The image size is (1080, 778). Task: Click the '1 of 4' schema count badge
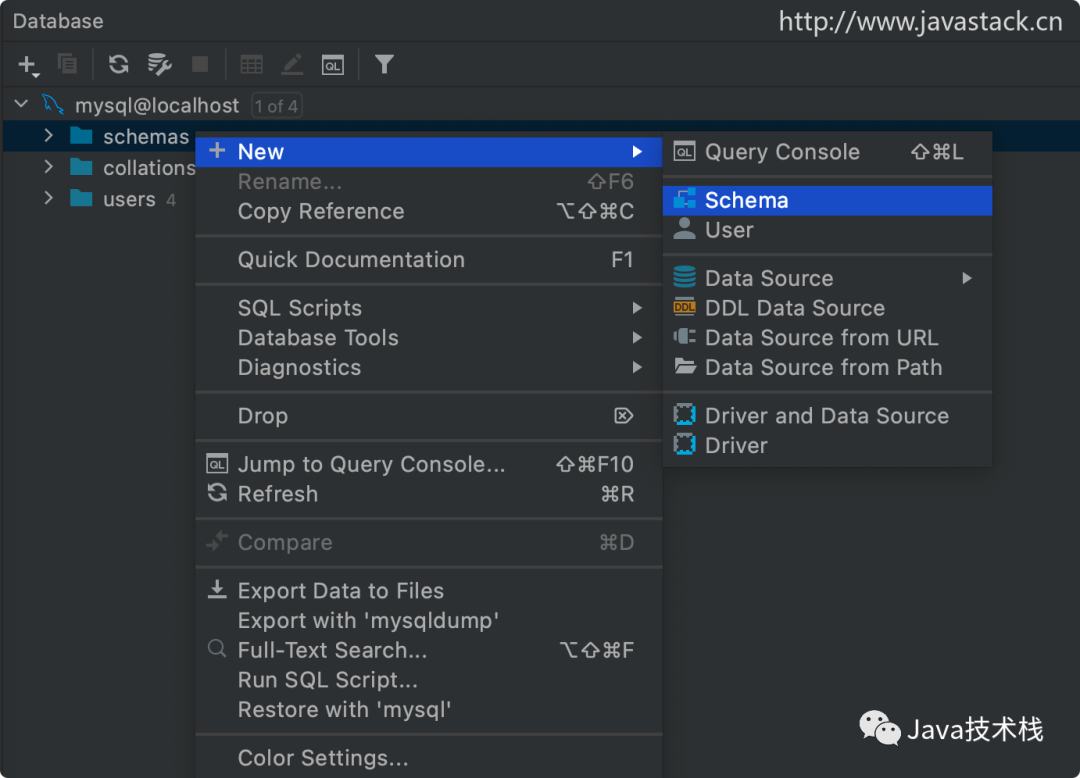pos(276,106)
